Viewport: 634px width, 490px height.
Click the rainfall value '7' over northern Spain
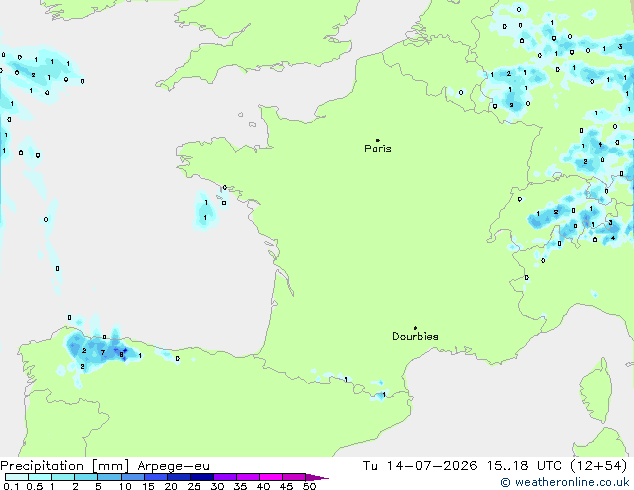point(103,353)
